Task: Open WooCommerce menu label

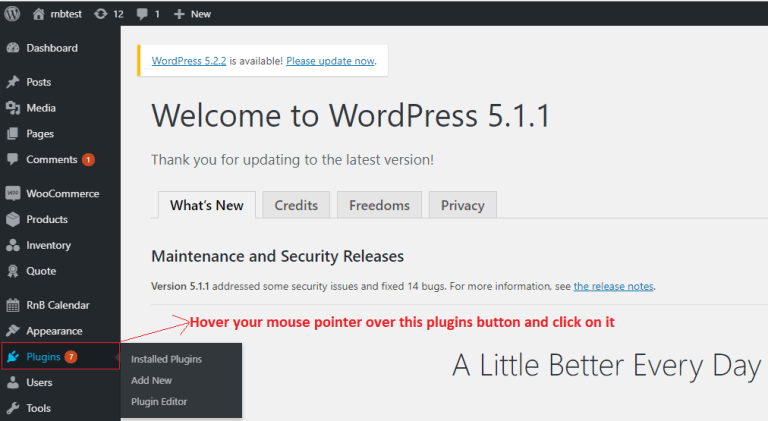Action: point(63,193)
